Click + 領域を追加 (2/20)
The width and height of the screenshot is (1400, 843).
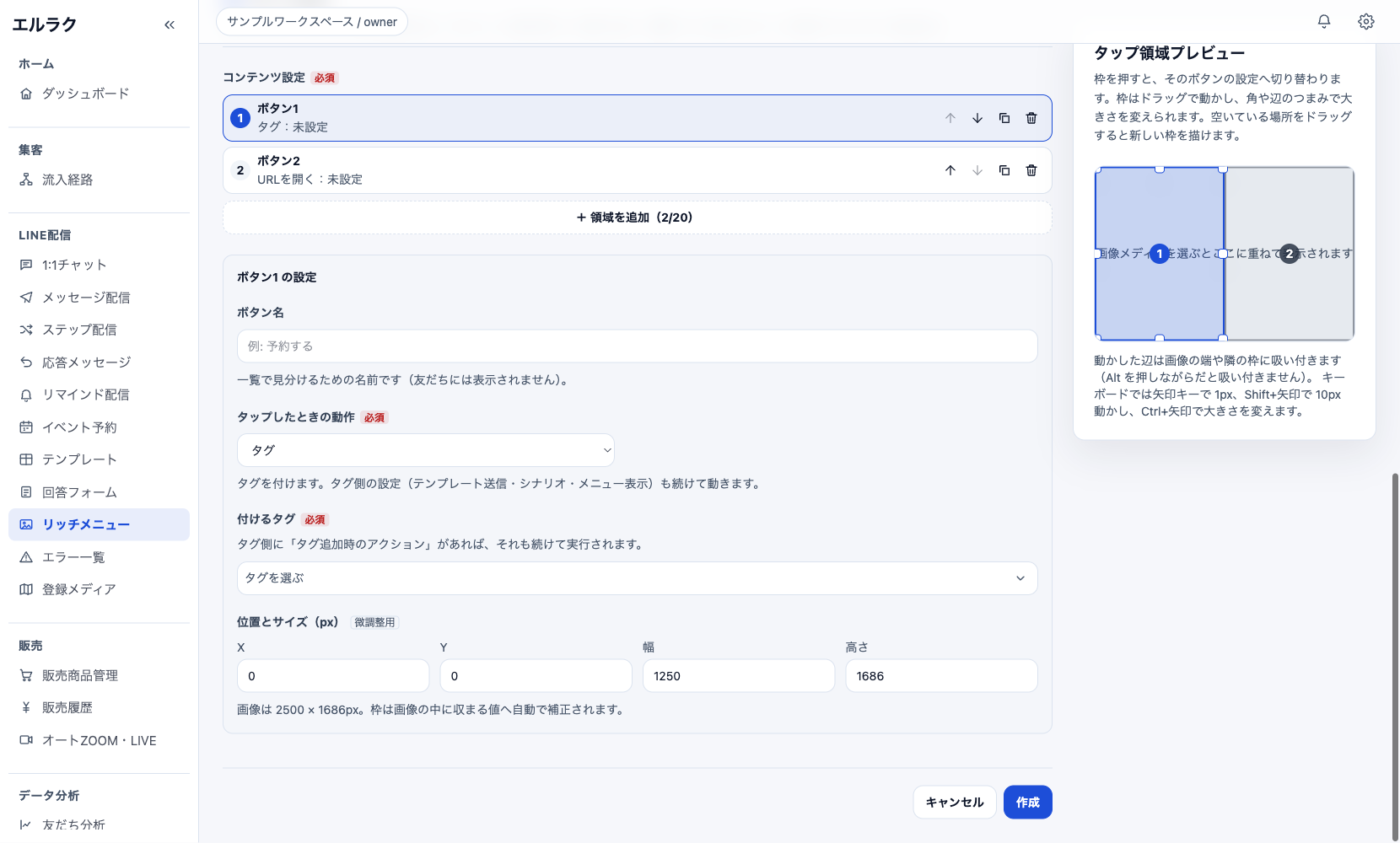[637, 217]
